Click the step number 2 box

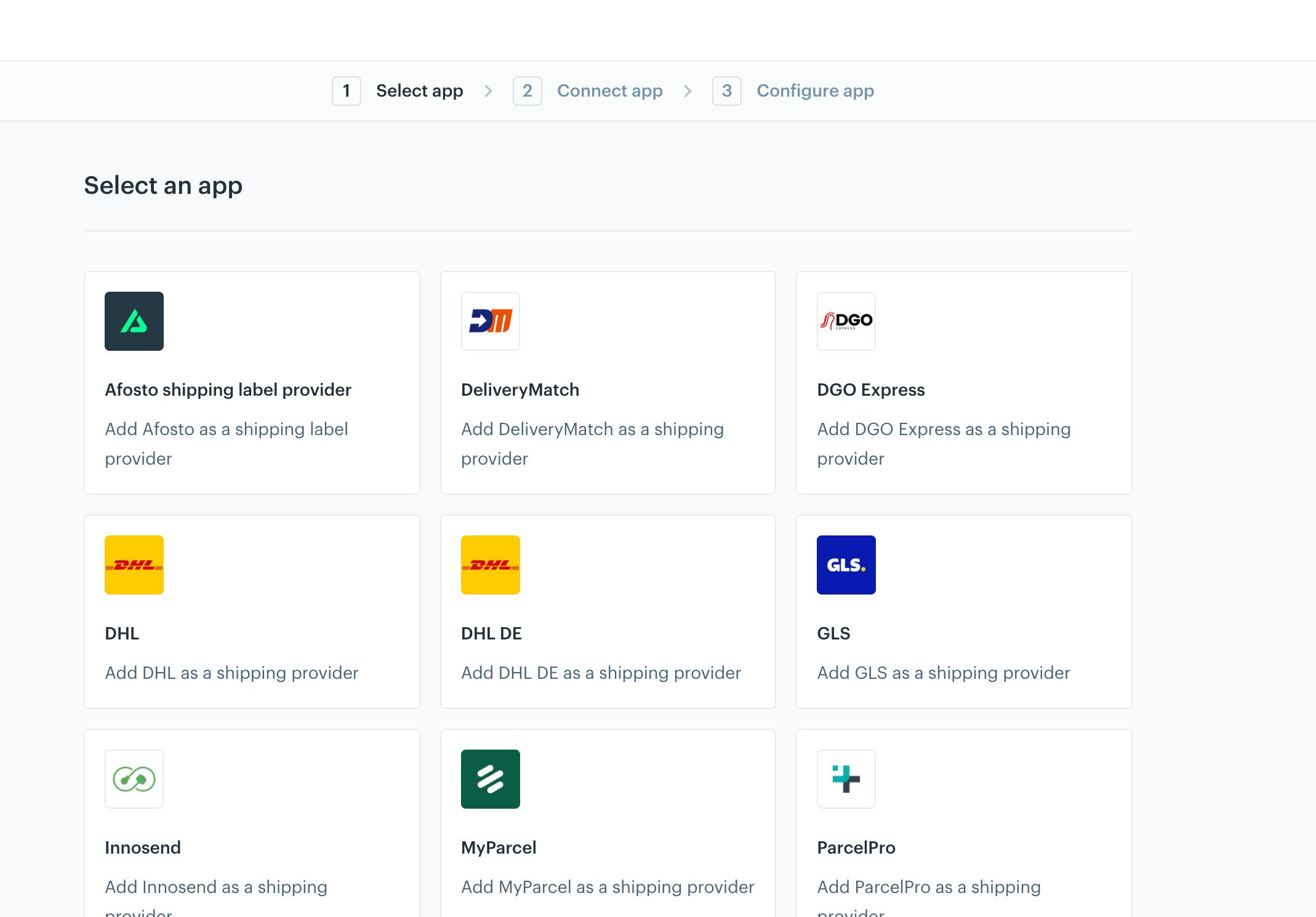click(528, 91)
